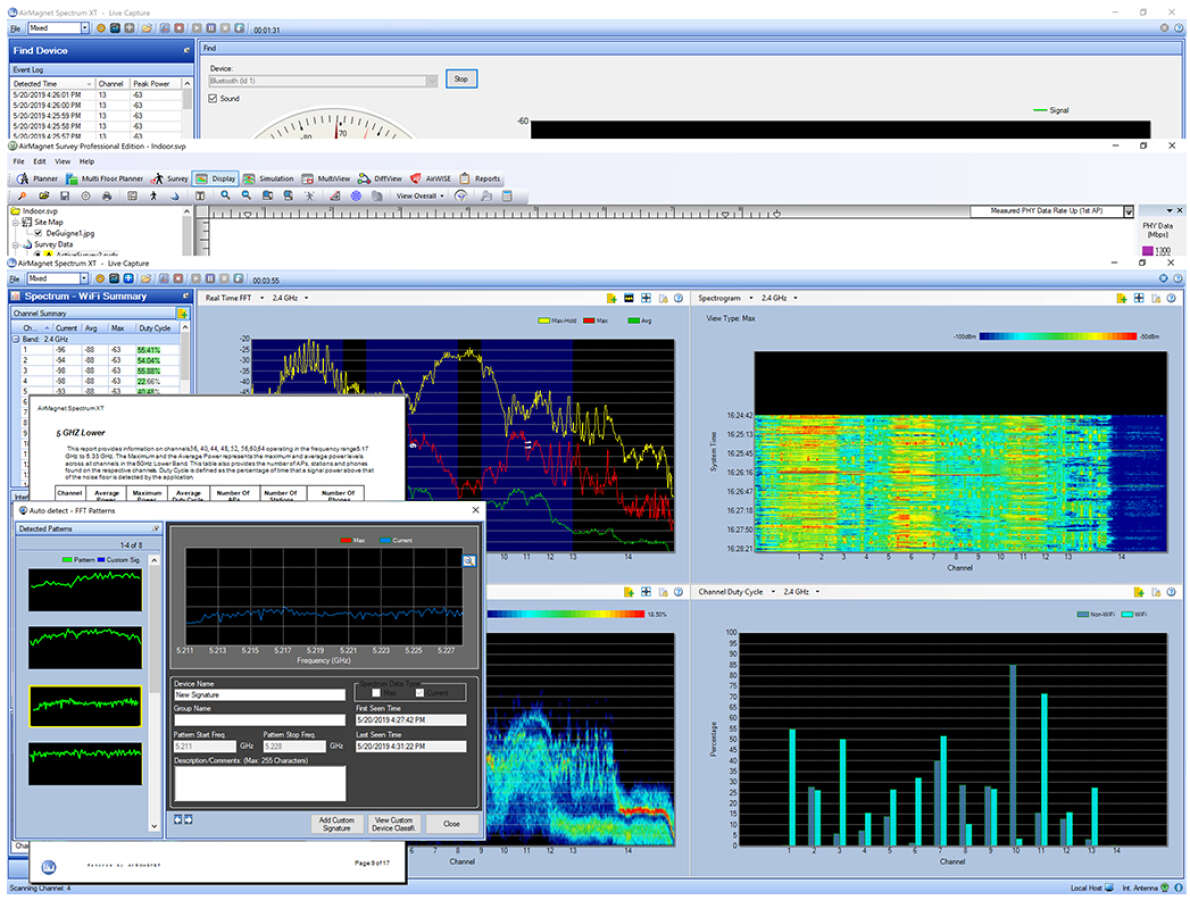Open File menu in lower Spectrum XT window
Viewport: 1190px width, 900px height.
click(14, 279)
